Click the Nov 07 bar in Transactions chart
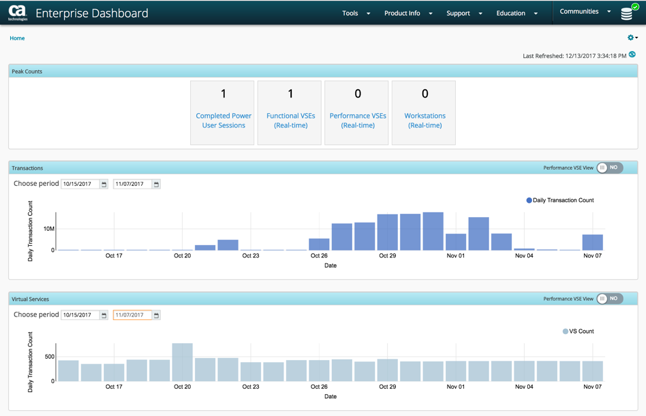This screenshot has width=646, height=416. (592, 242)
